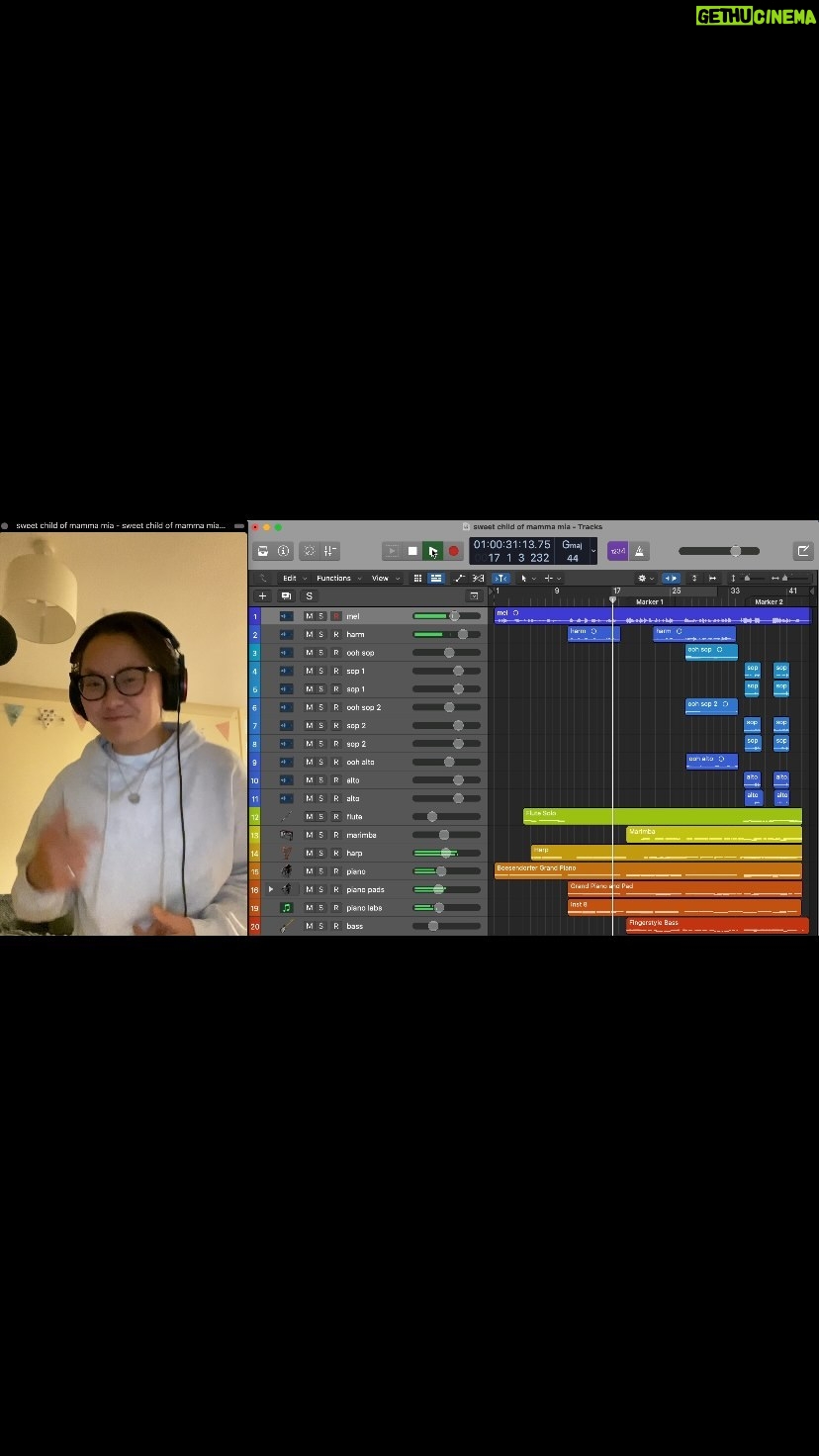Record-enable the marimba track
This screenshot has height=1456, width=819.
tap(335, 835)
